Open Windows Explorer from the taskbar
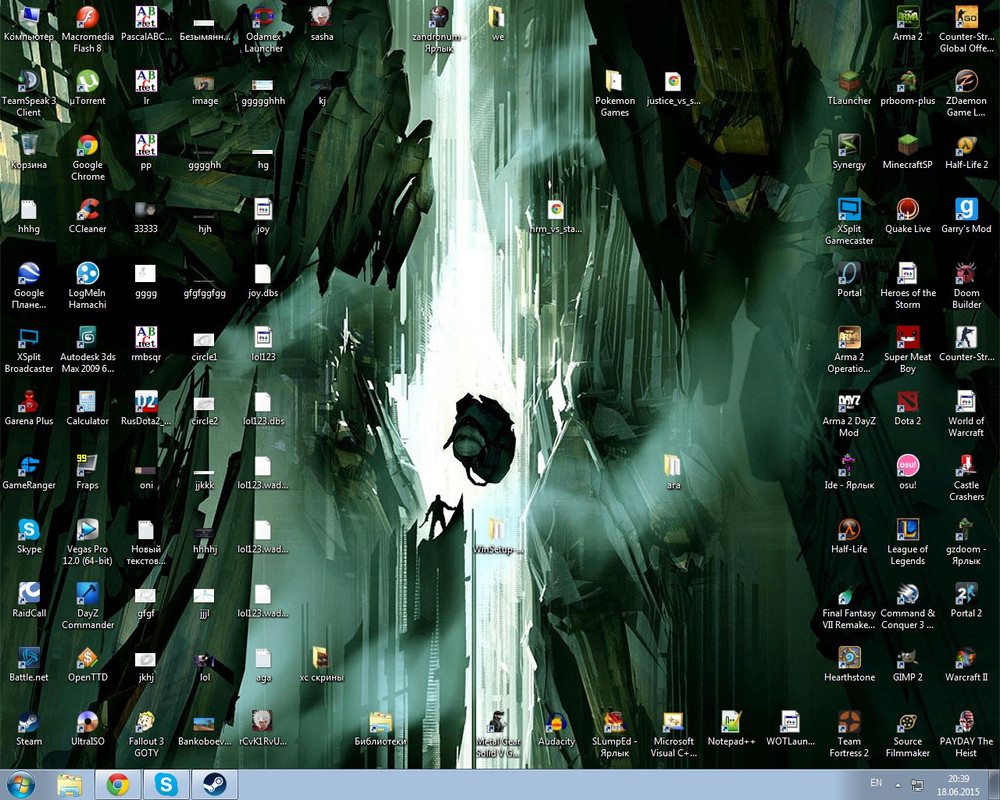The image size is (1000, 800). [70, 785]
